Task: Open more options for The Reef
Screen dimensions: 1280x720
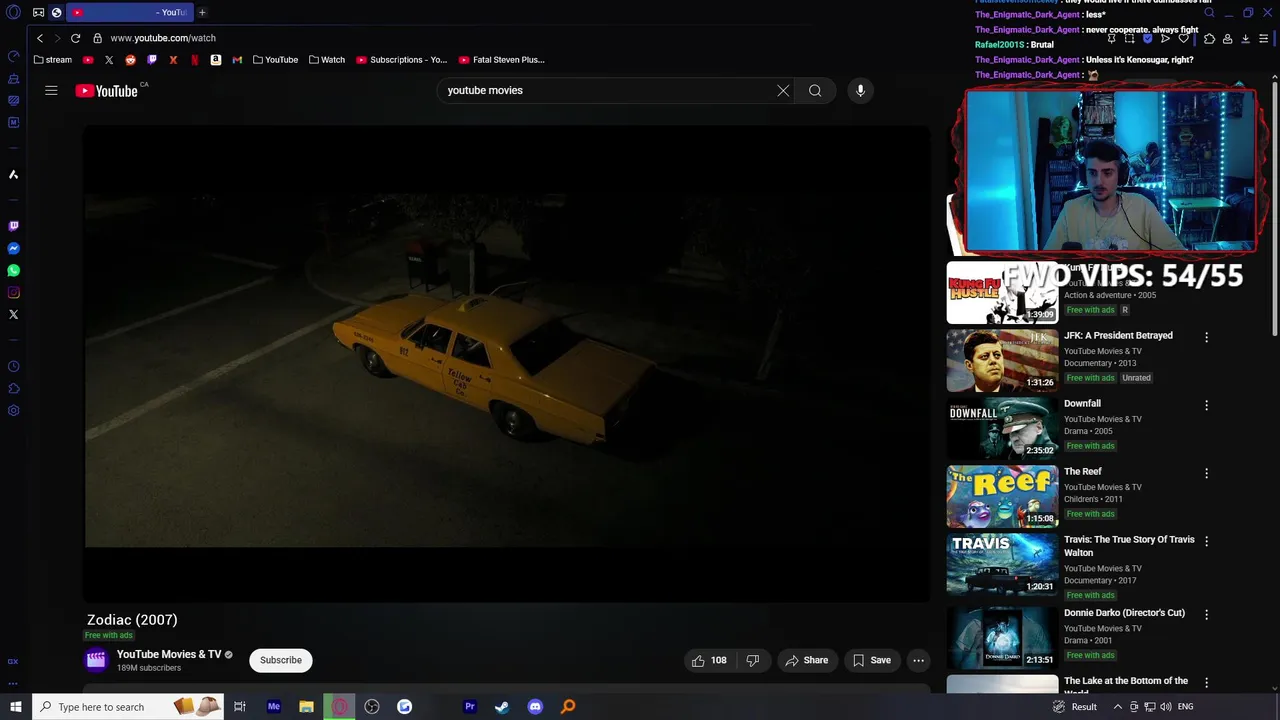Action: coord(1206,473)
